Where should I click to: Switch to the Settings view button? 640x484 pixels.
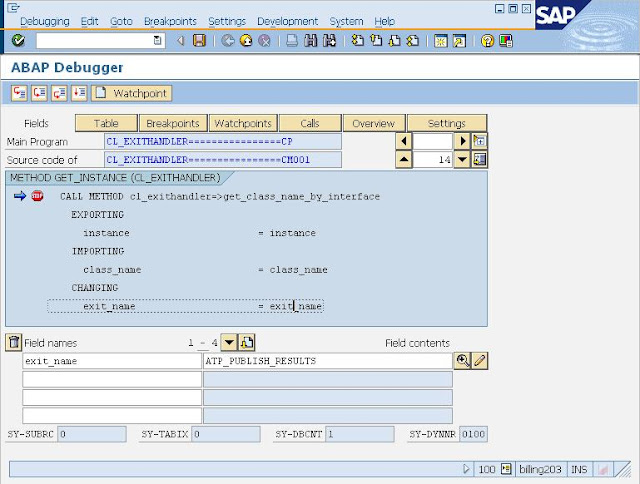pos(447,123)
